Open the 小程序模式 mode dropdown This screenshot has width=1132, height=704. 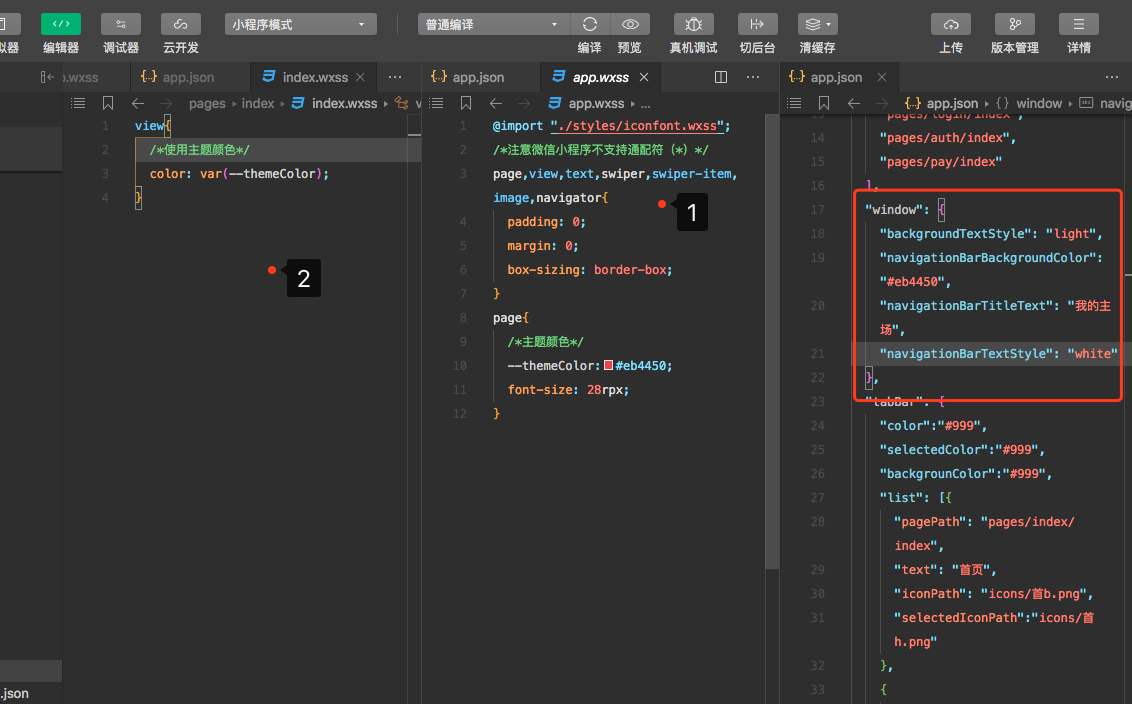click(300, 24)
